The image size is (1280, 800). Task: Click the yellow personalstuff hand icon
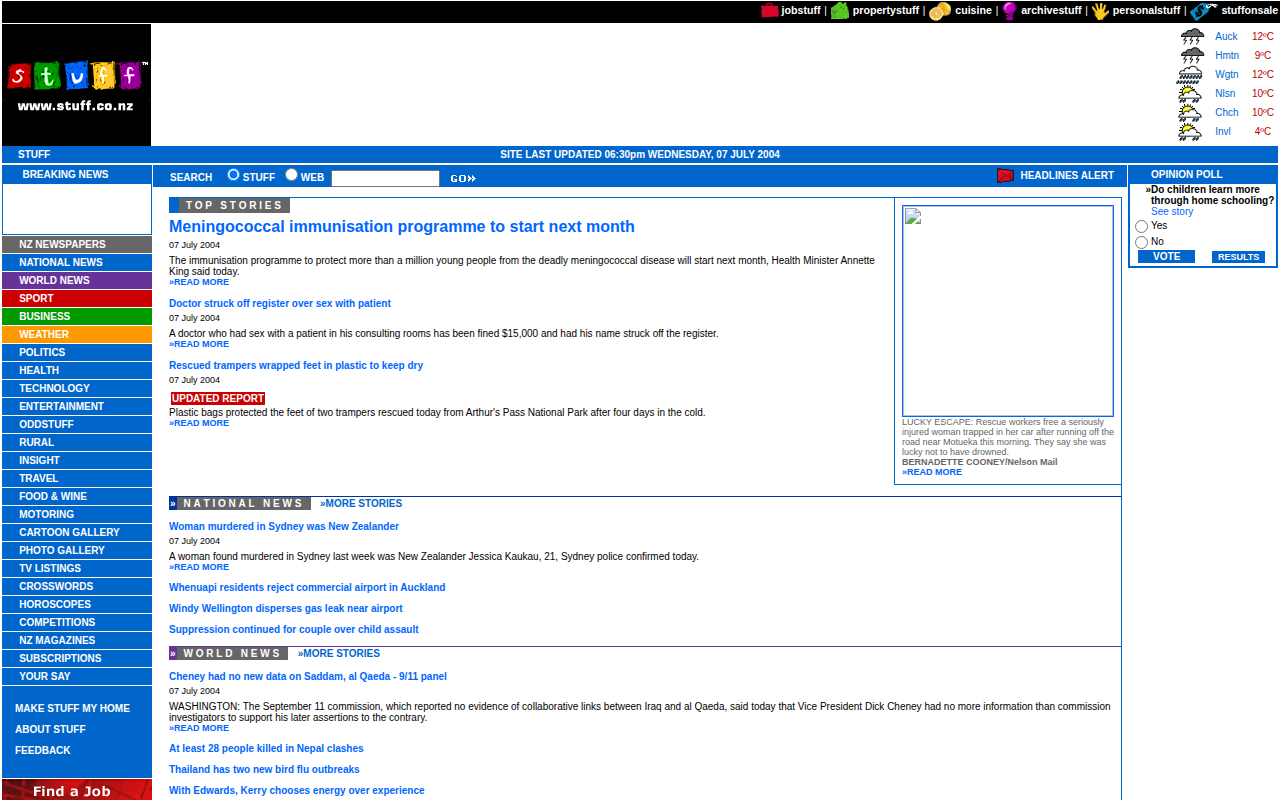(x=1100, y=11)
